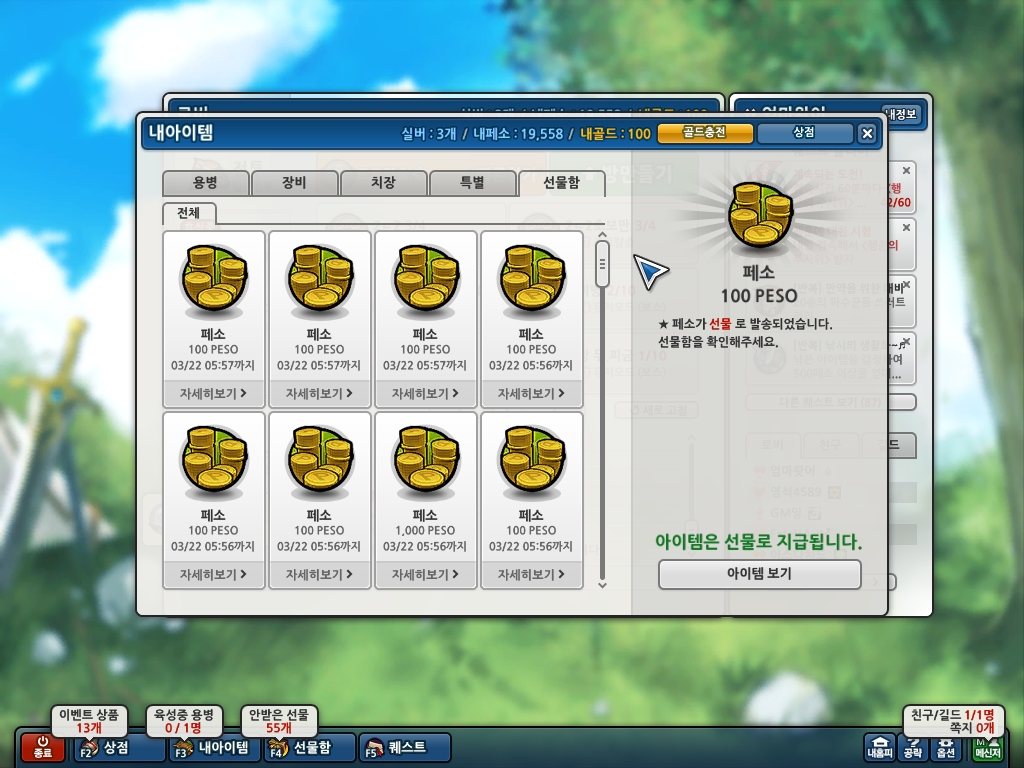Select the 특별 tab
Viewport: 1024px width, 768px height.
(x=472, y=183)
